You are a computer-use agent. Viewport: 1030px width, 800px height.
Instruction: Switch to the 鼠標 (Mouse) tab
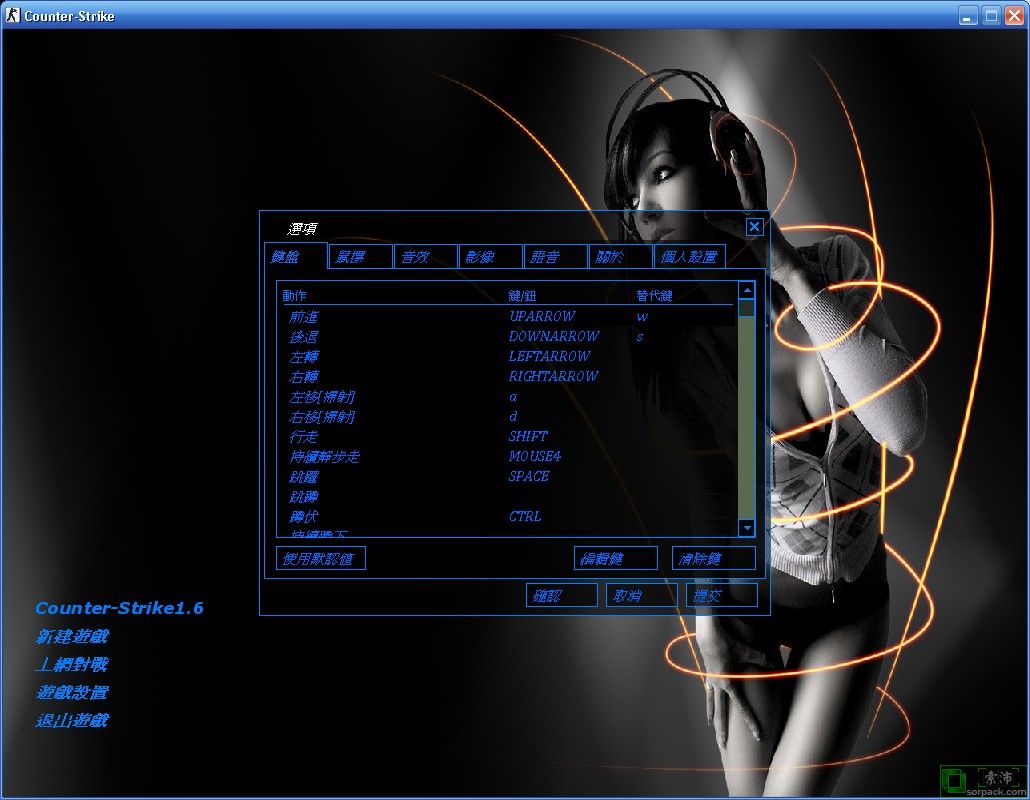(x=360, y=257)
